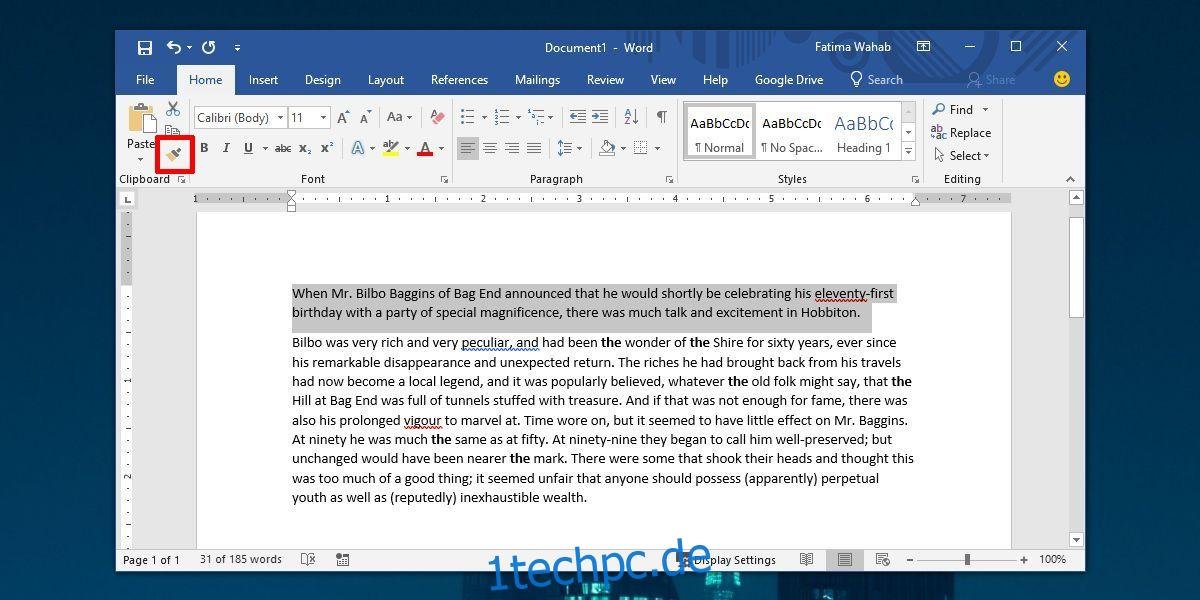
Task: Select the No Spacing style
Action: 791,132
